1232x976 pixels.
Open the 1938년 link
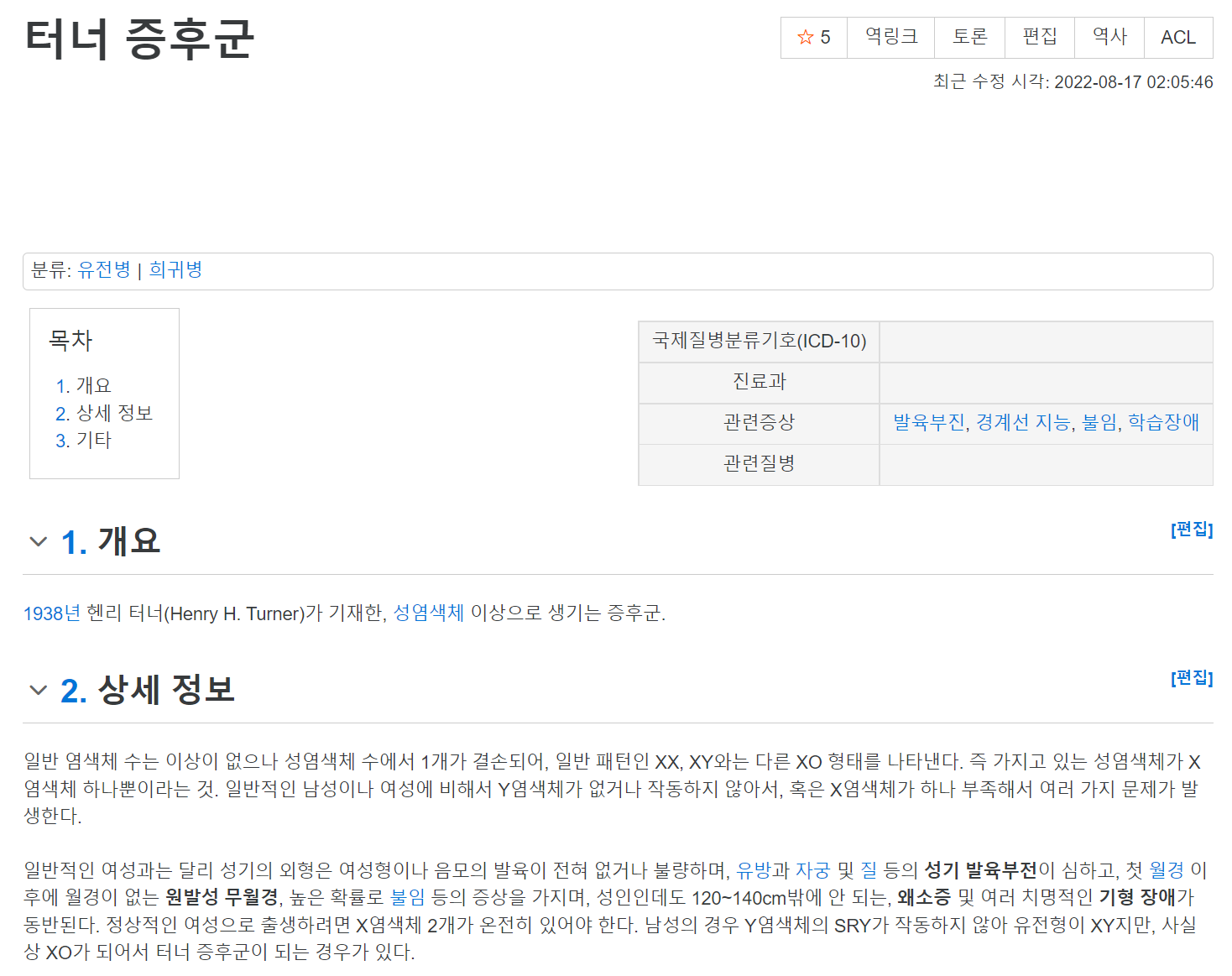tap(51, 614)
